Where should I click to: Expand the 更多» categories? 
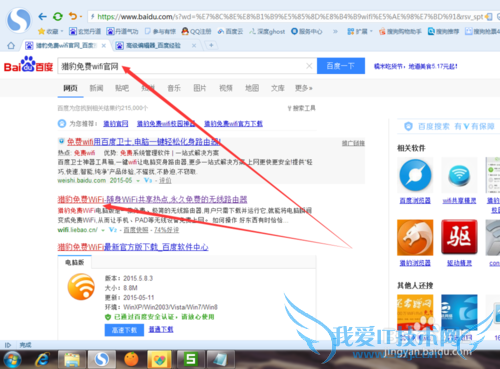point(304,88)
